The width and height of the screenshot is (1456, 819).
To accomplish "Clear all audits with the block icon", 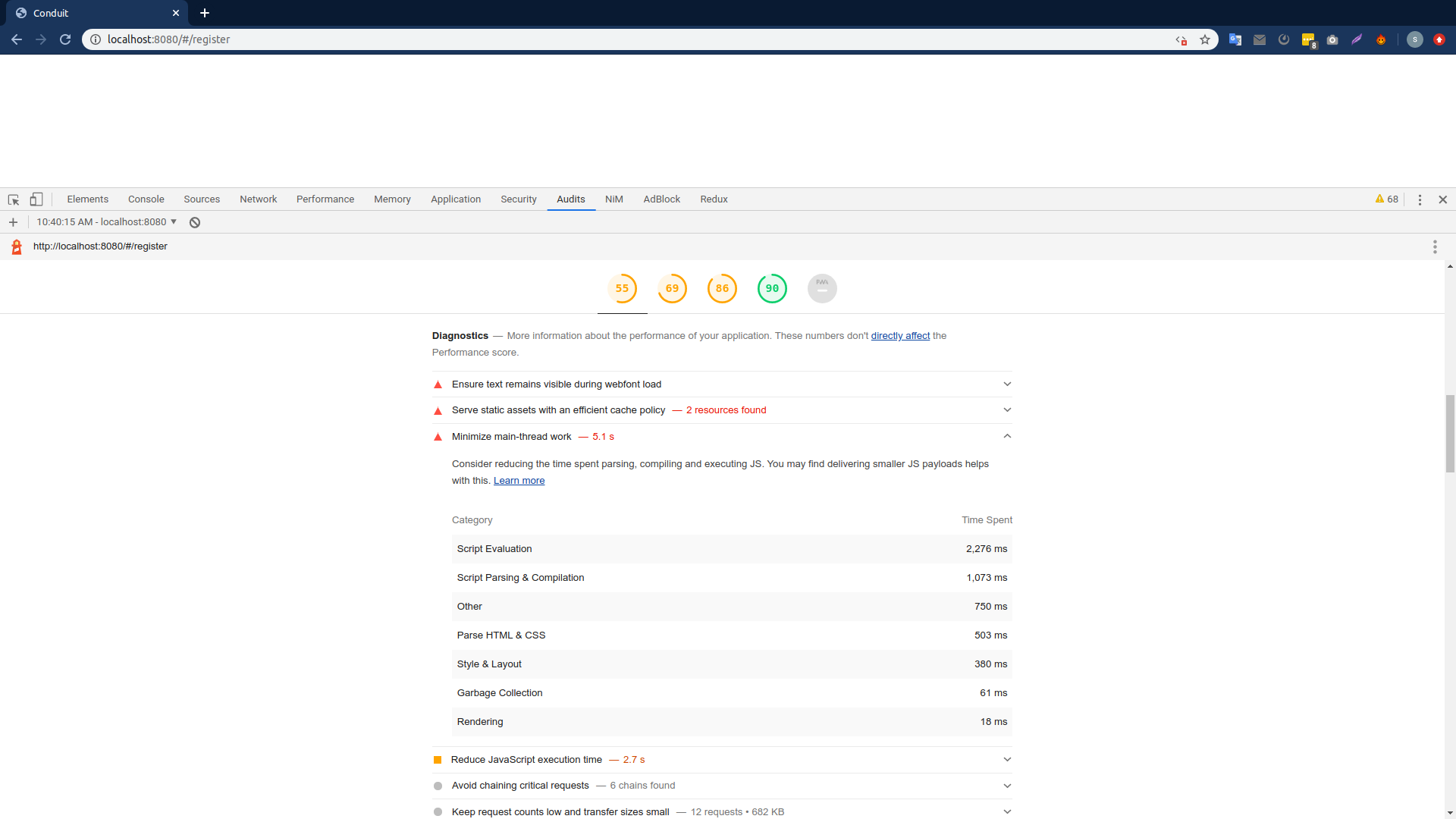I will click(x=194, y=222).
